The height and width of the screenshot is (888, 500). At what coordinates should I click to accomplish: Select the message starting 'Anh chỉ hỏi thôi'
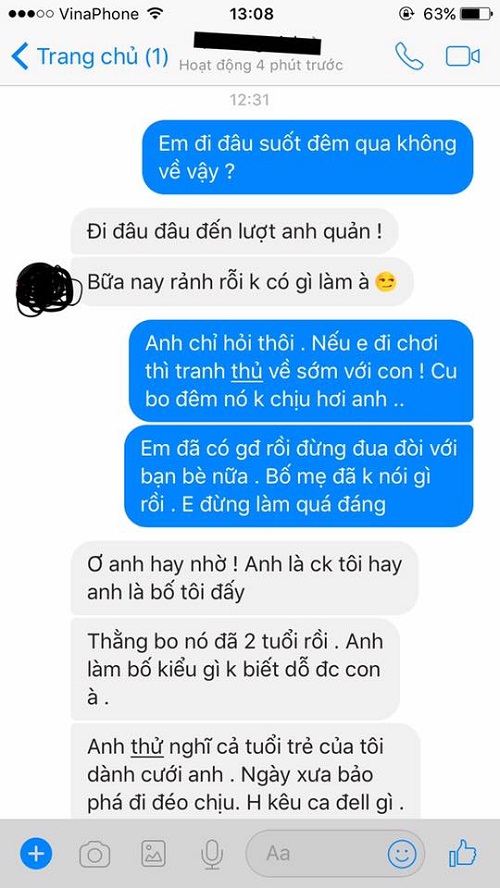click(x=301, y=370)
